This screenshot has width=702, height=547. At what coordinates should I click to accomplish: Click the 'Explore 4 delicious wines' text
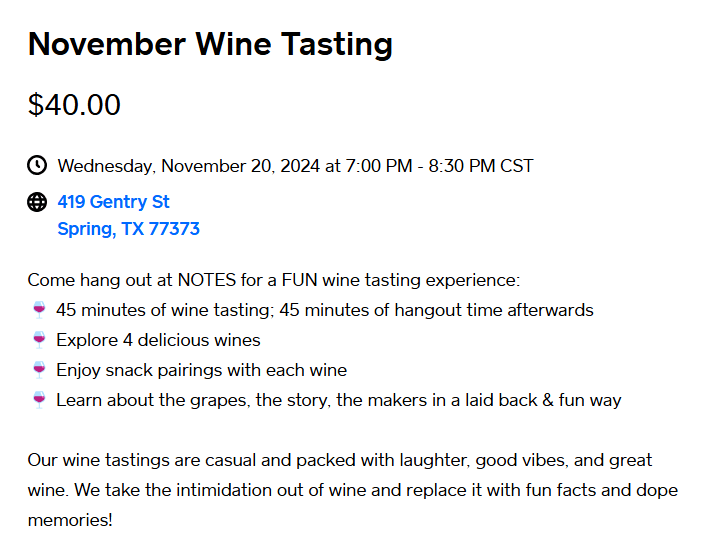coord(158,340)
